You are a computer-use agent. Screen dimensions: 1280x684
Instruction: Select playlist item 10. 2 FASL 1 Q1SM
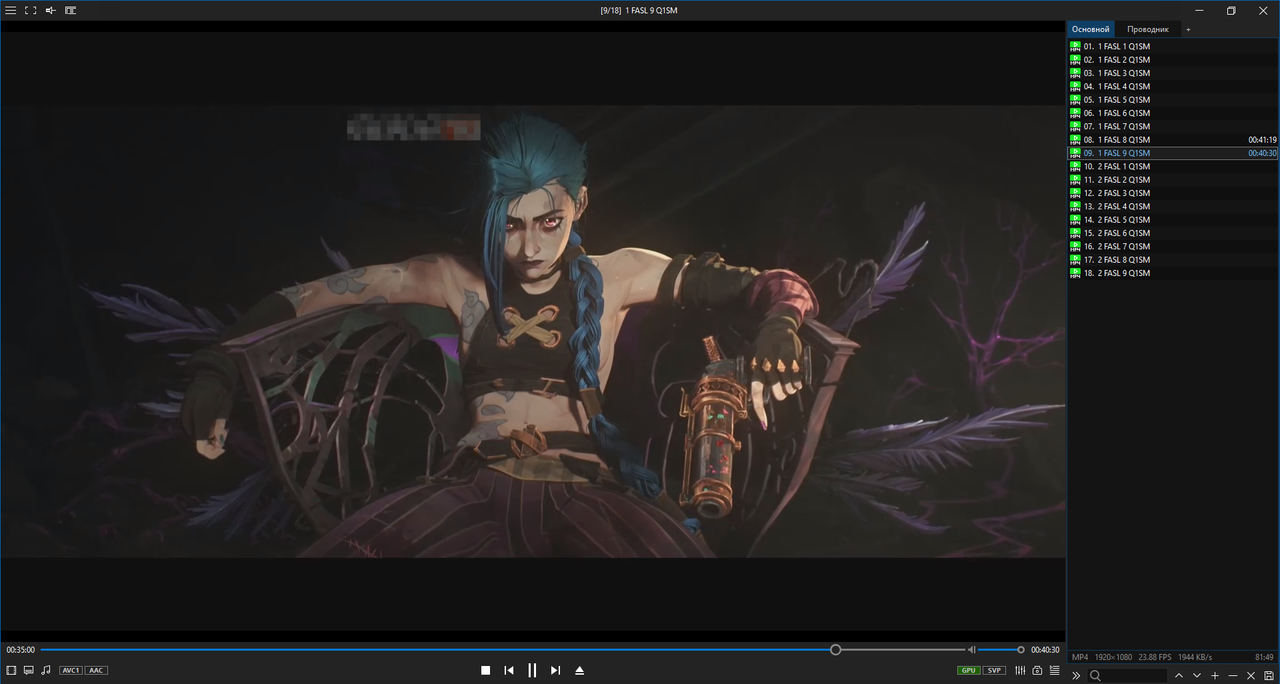point(1173,166)
